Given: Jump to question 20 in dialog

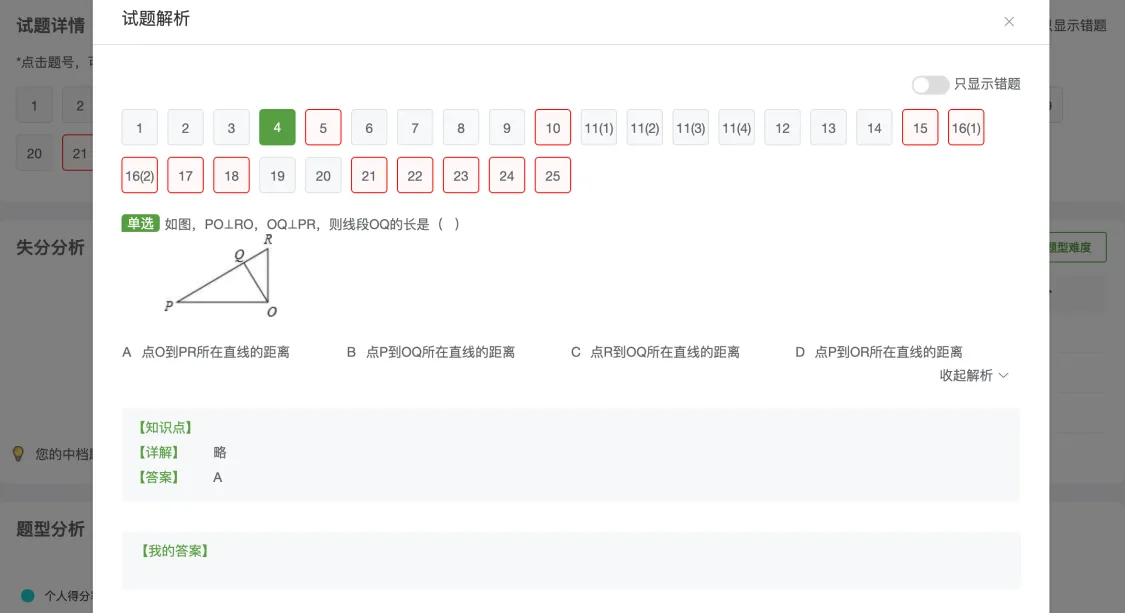Looking at the screenshot, I should [x=323, y=175].
